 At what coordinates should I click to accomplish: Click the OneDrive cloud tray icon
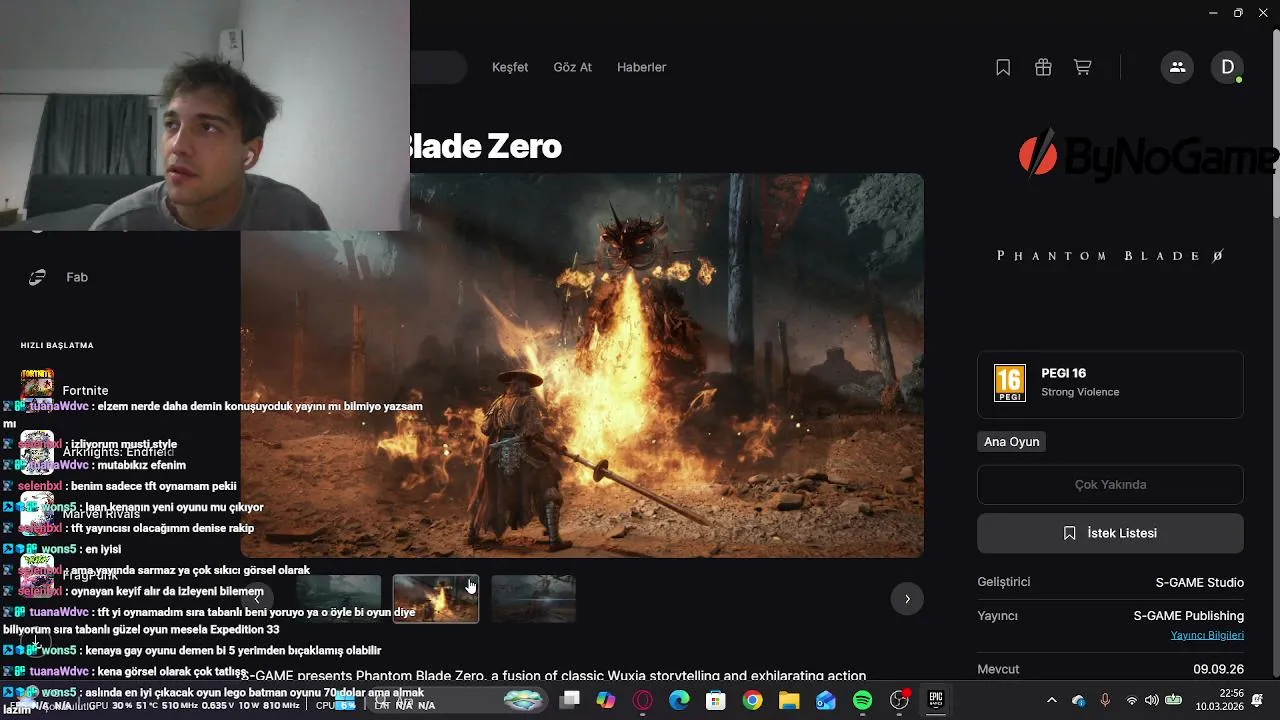pyautogui.click(x=1078, y=700)
